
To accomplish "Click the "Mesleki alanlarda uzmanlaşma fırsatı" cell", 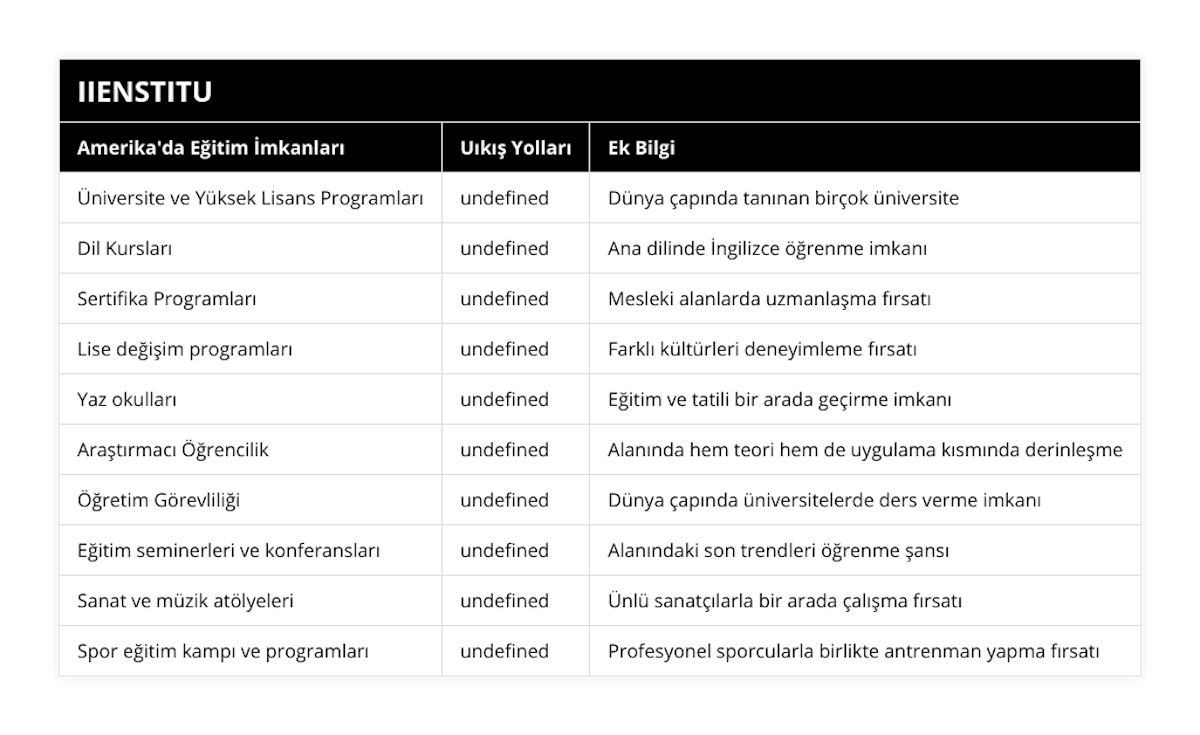I will click(769, 299).
